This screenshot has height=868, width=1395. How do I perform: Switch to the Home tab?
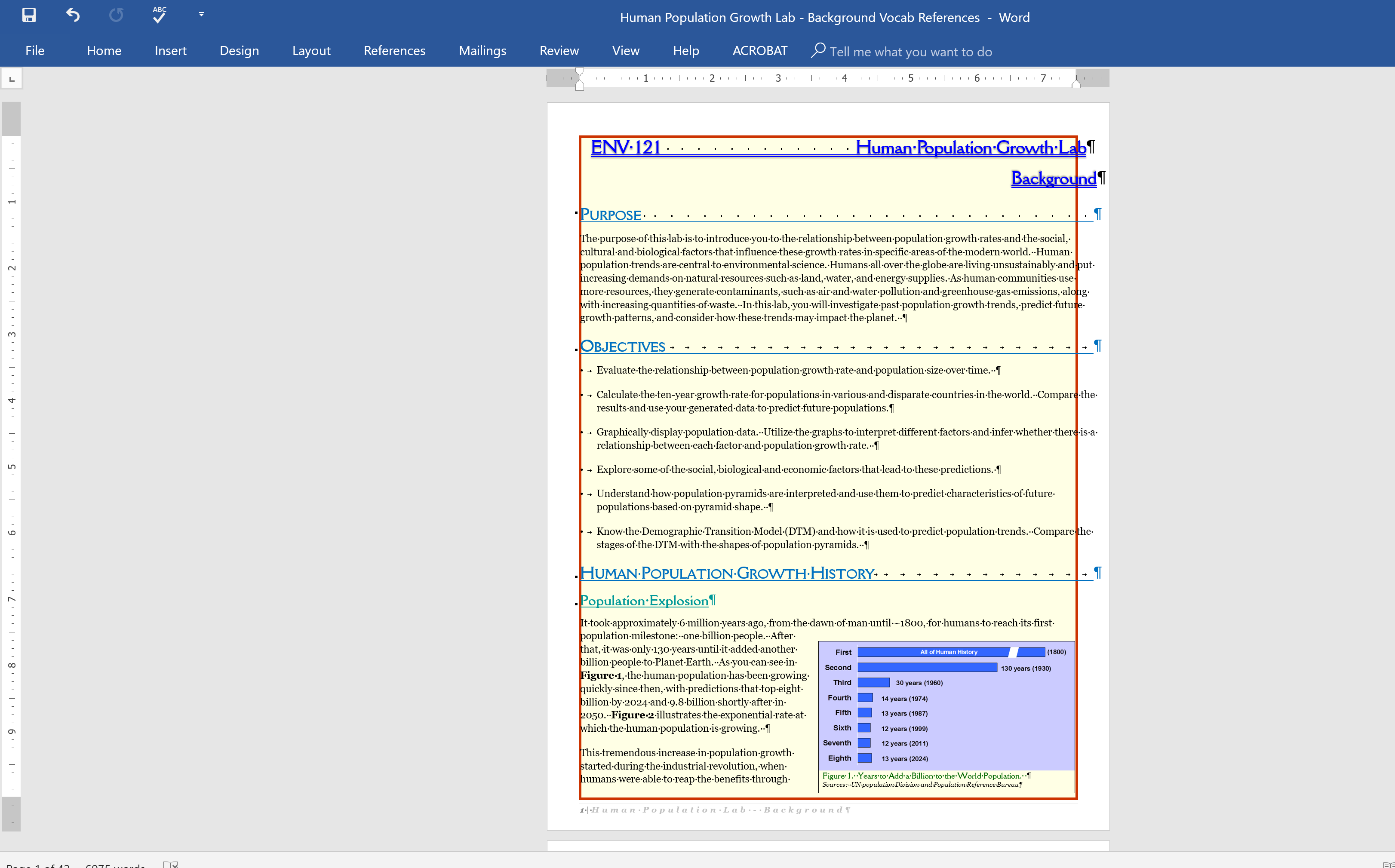point(104,51)
